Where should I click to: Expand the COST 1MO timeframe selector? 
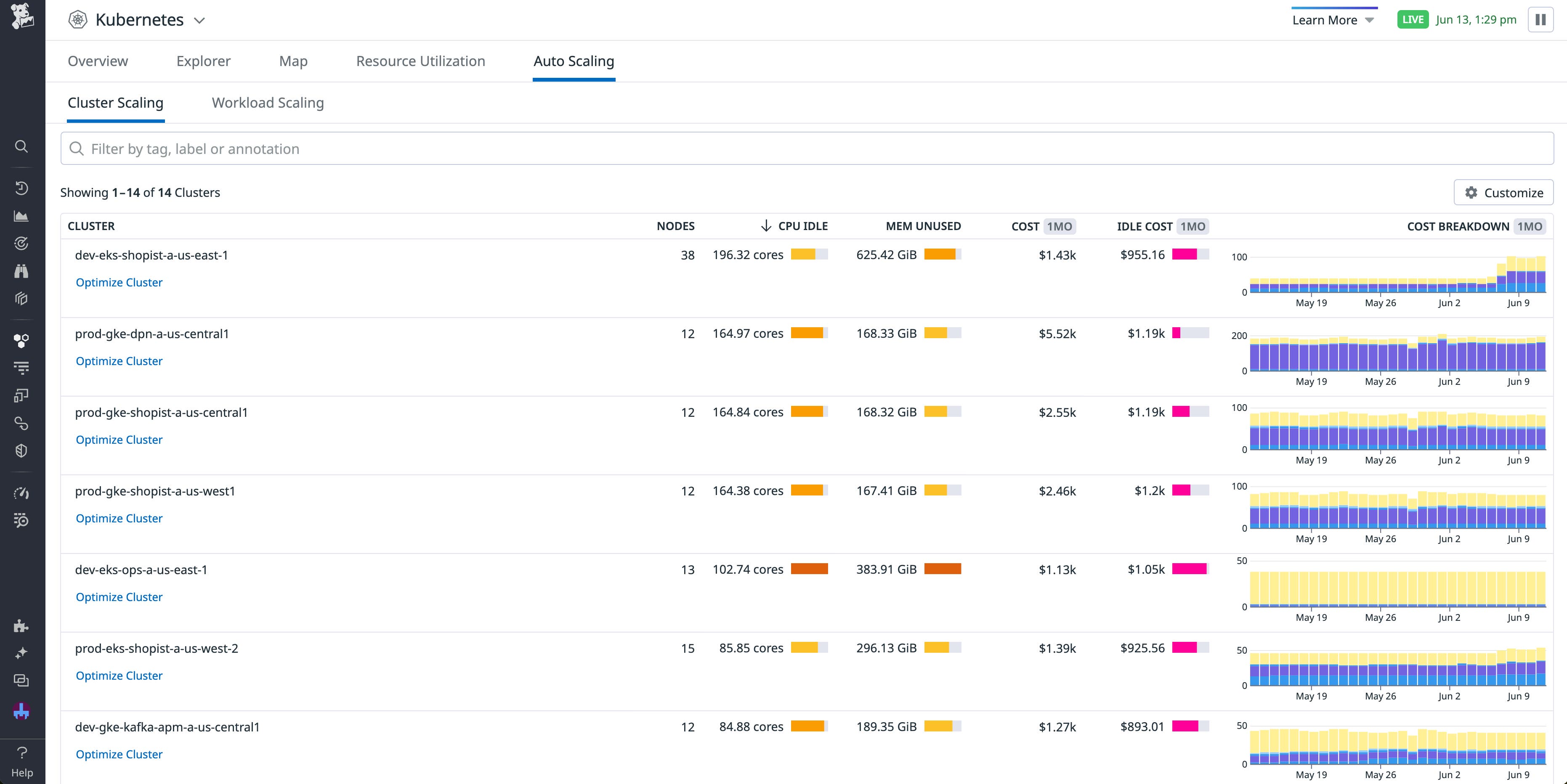click(x=1060, y=226)
